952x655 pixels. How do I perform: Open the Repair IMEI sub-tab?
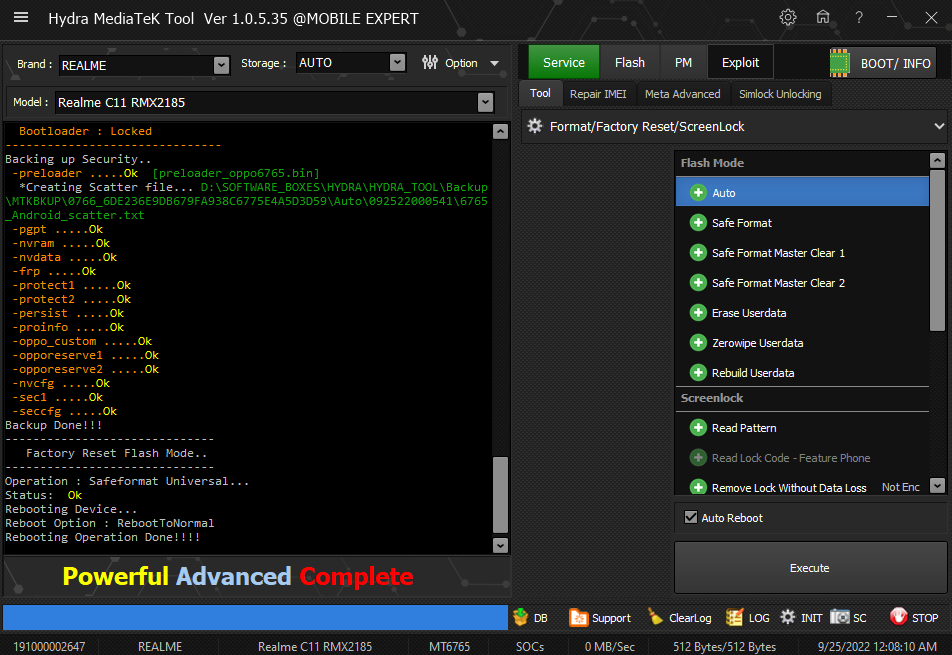tap(598, 94)
